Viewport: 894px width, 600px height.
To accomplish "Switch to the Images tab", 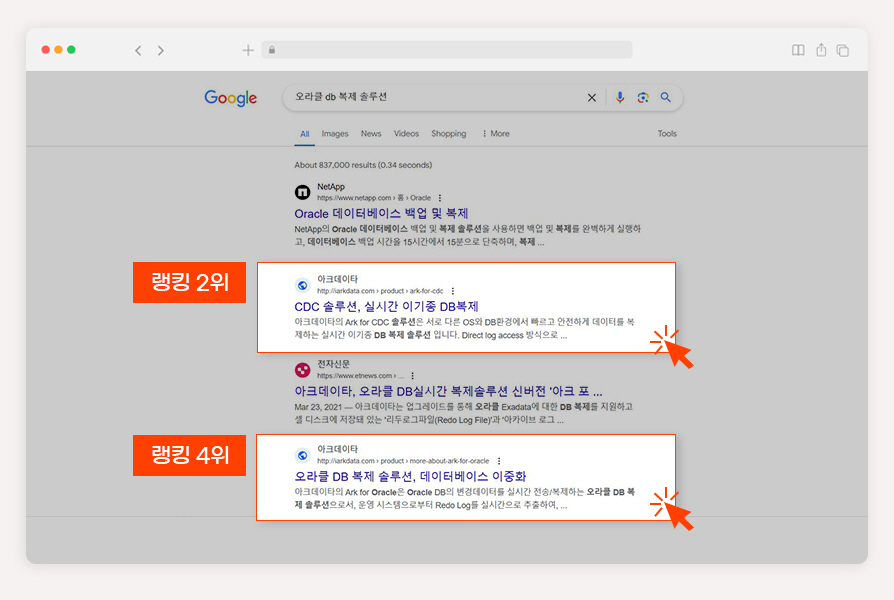I will pos(335,133).
